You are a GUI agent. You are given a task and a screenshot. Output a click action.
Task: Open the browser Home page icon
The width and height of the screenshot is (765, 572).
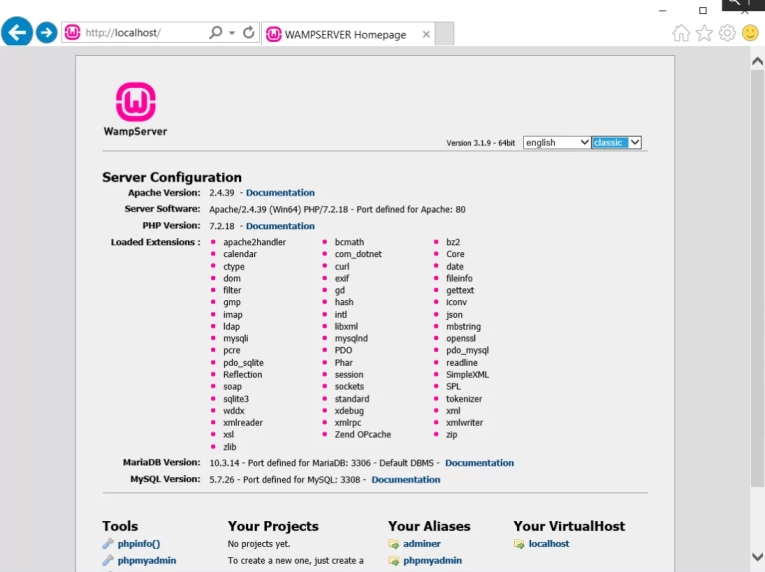(x=681, y=33)
